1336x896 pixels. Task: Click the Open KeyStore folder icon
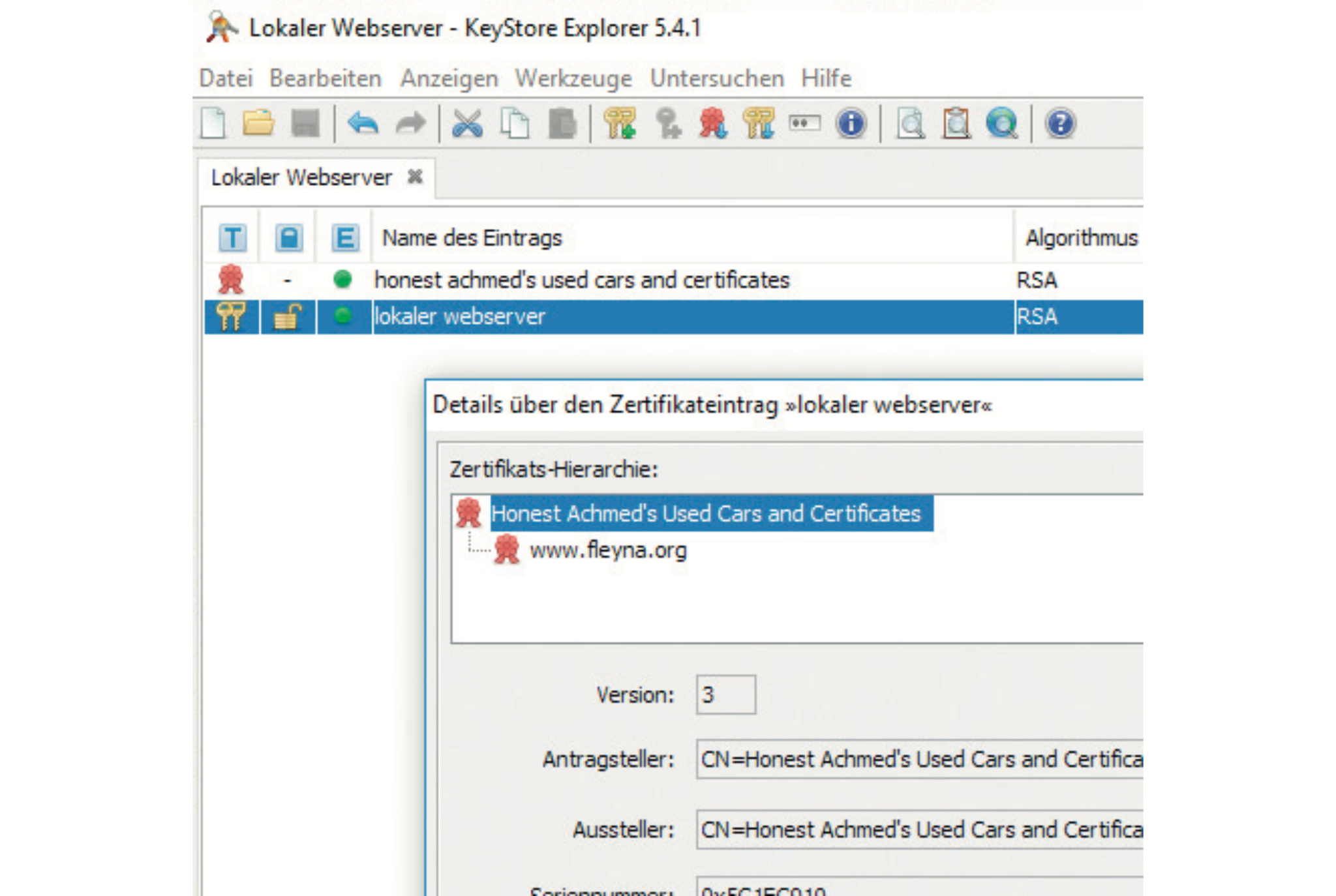(258, 123)
